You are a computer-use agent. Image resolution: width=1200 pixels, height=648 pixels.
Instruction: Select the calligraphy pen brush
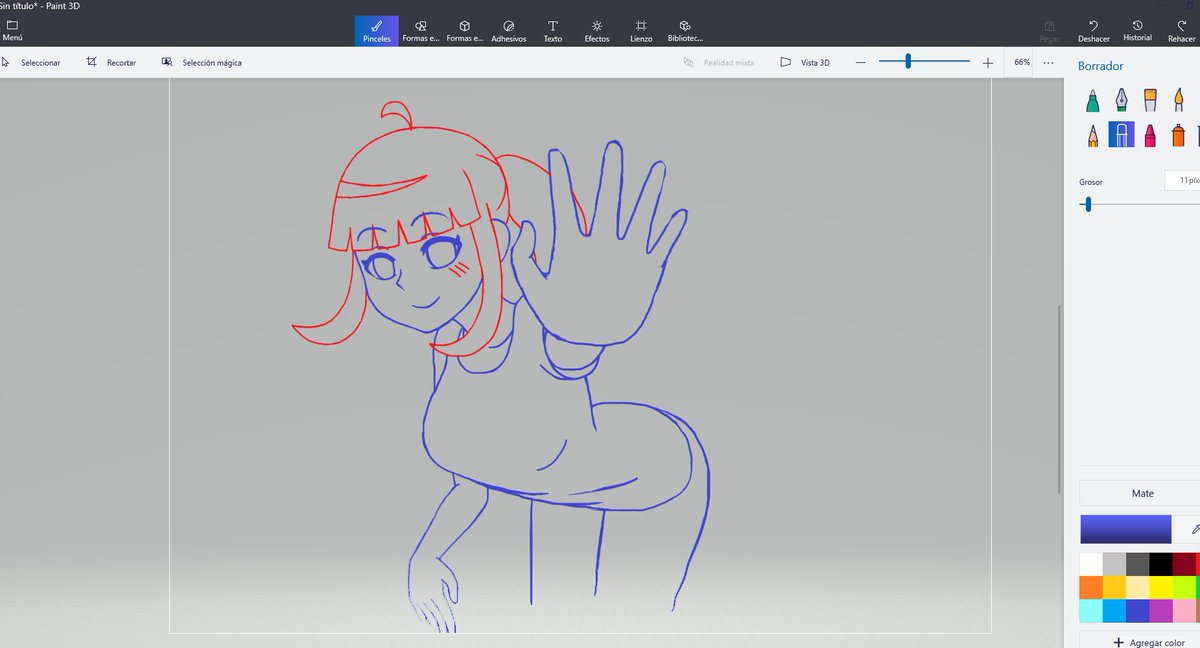pyautogui.click(x=1121, y=100)
